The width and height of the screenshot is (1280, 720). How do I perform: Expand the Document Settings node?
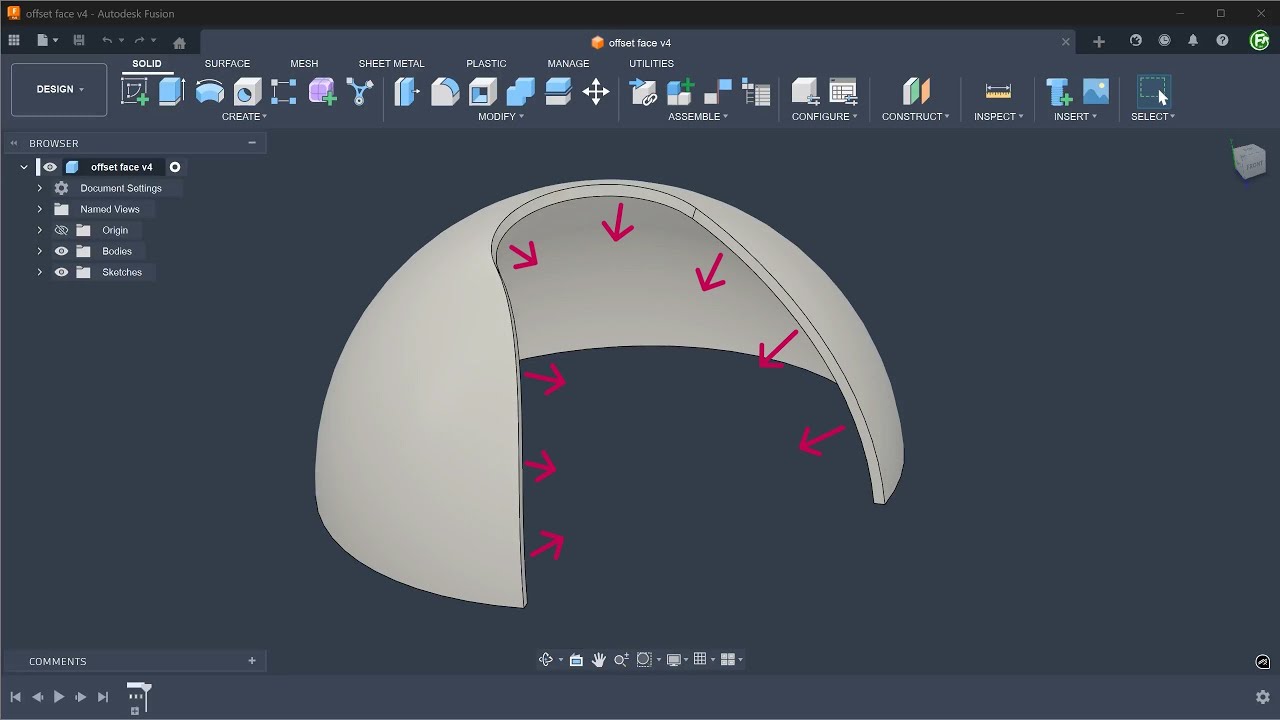pos(40,188)
